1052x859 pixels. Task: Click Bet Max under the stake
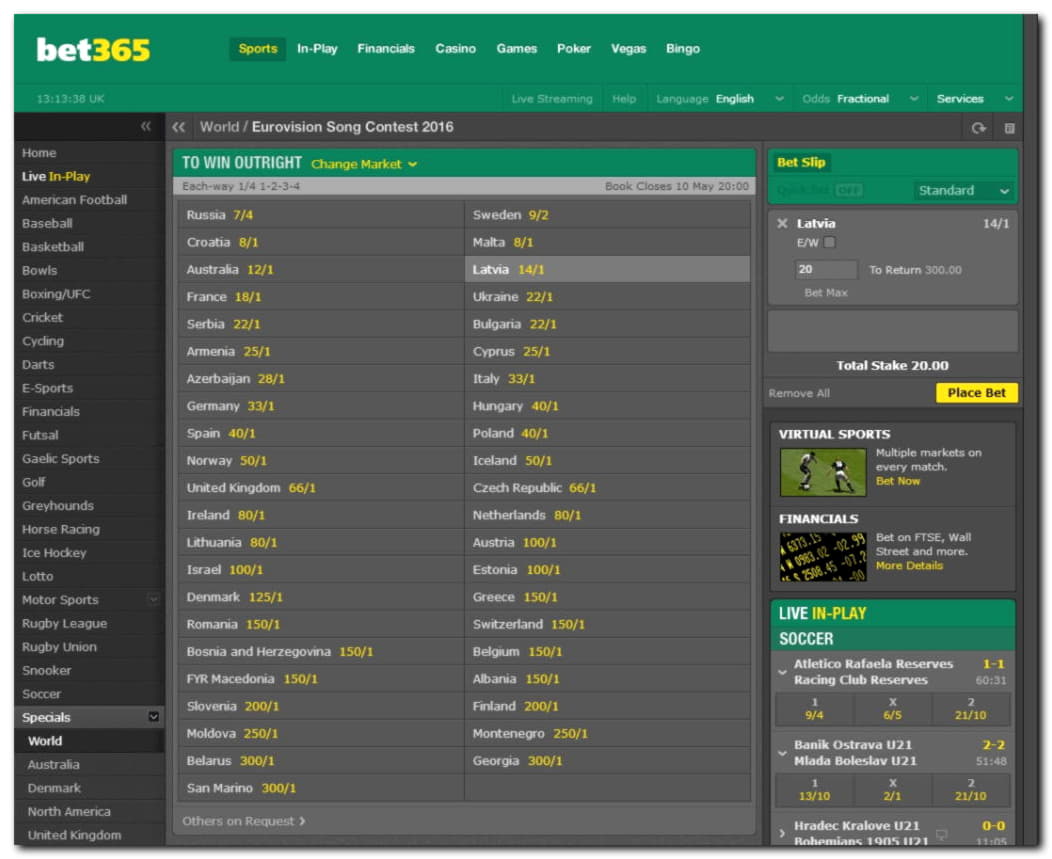tap(826, 293)
